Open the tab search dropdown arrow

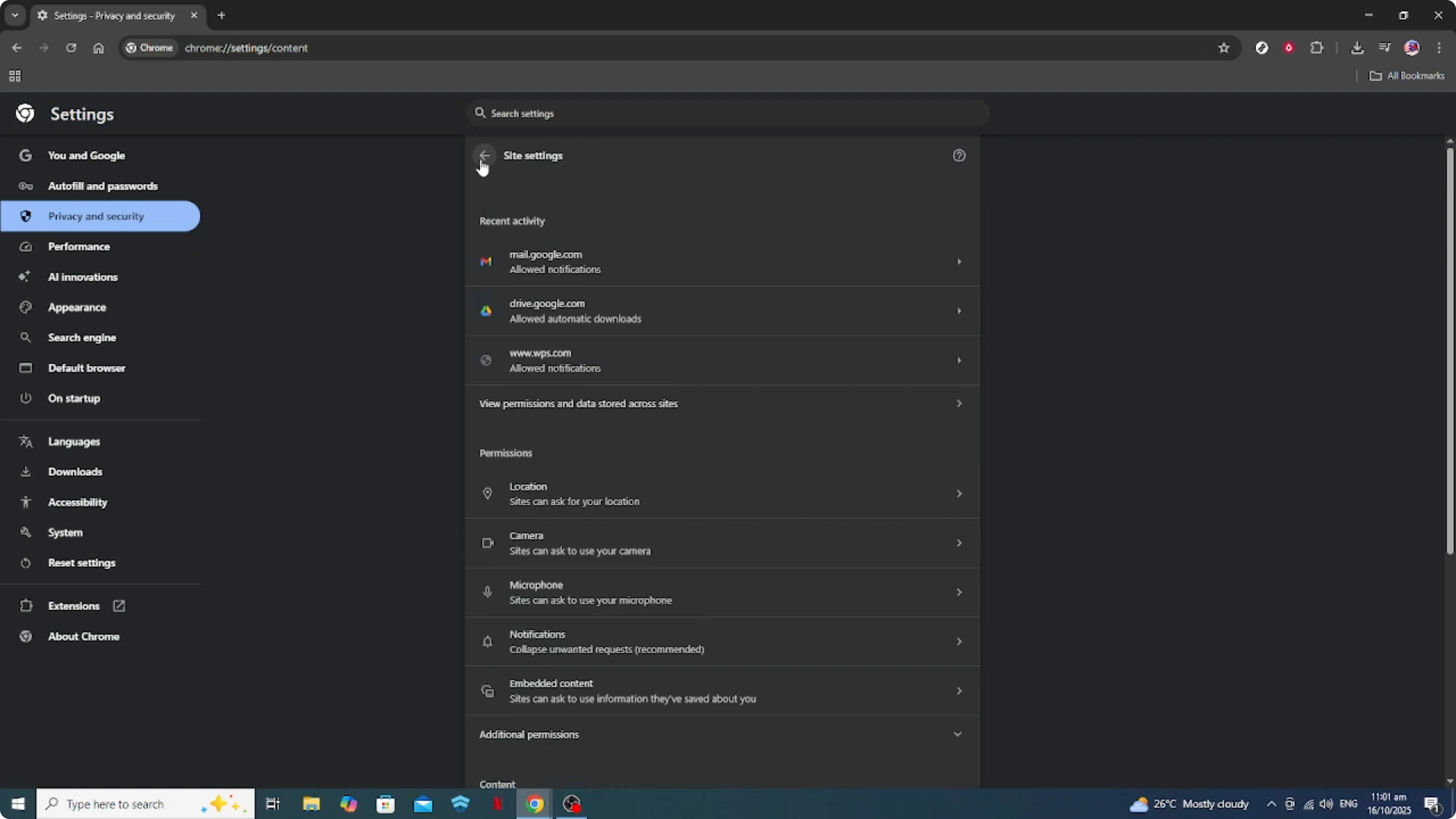[15, 15]
